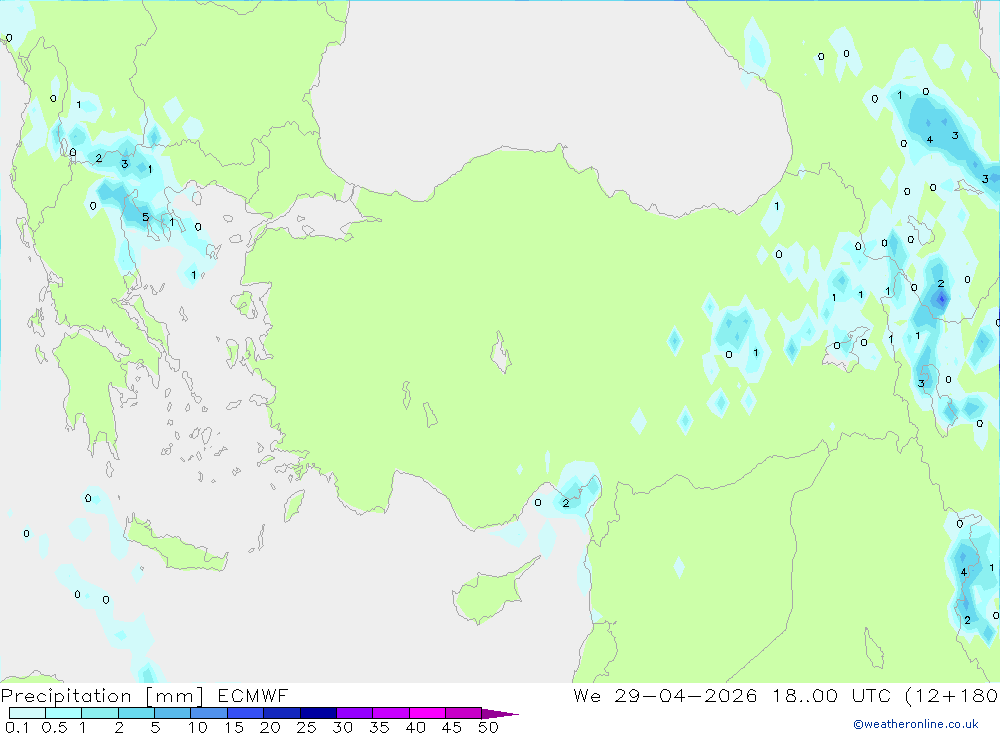Click the '10' legend scale label
1000x733 pixels.
(198, 727)
